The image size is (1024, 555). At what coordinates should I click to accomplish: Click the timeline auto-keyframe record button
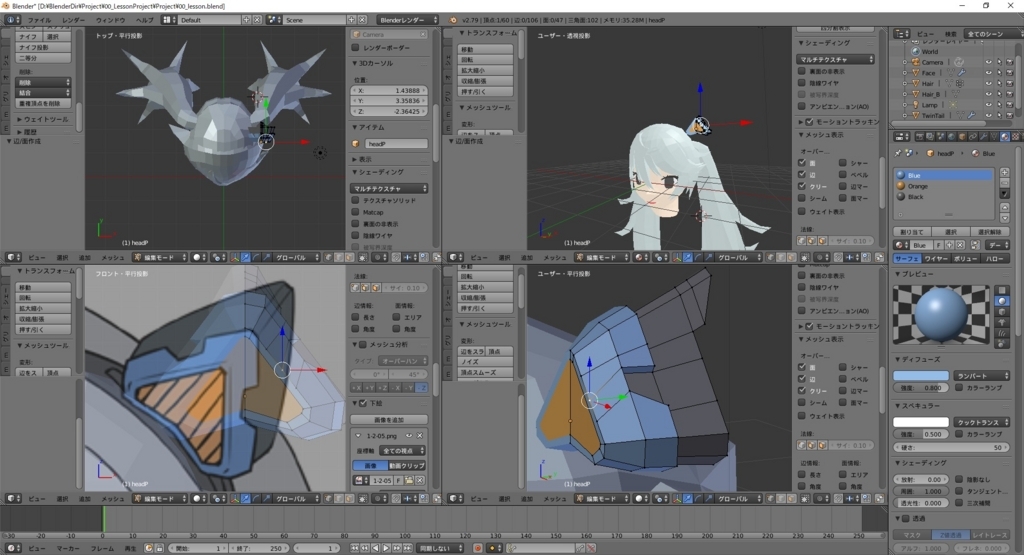click(x=477, y=548)
